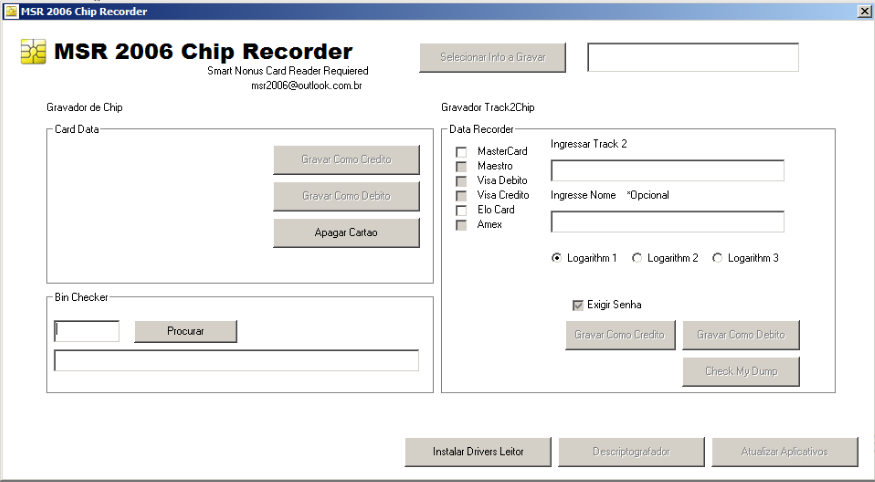Toggle the Exigir Senha checkbox
This screenshot has width=875, height=482.
578,305
